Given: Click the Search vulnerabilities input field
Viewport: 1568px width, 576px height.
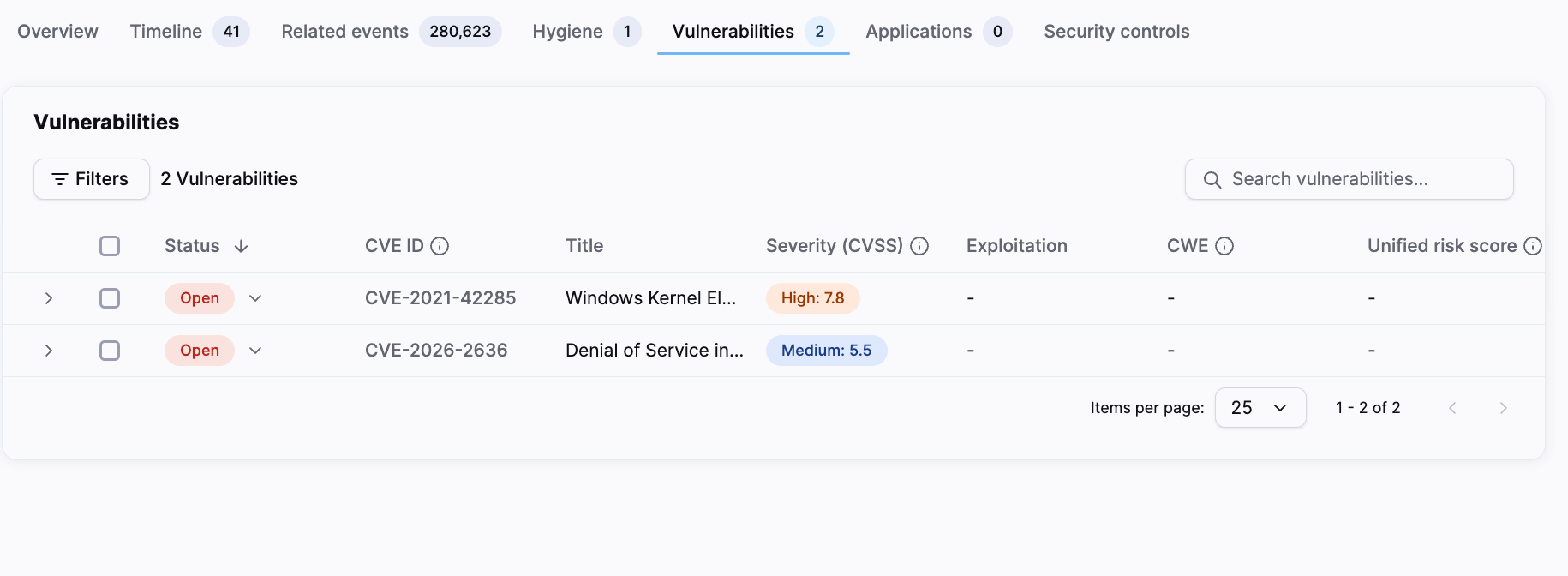Looking at the screenshot, I should click(x=1350, y=179).
